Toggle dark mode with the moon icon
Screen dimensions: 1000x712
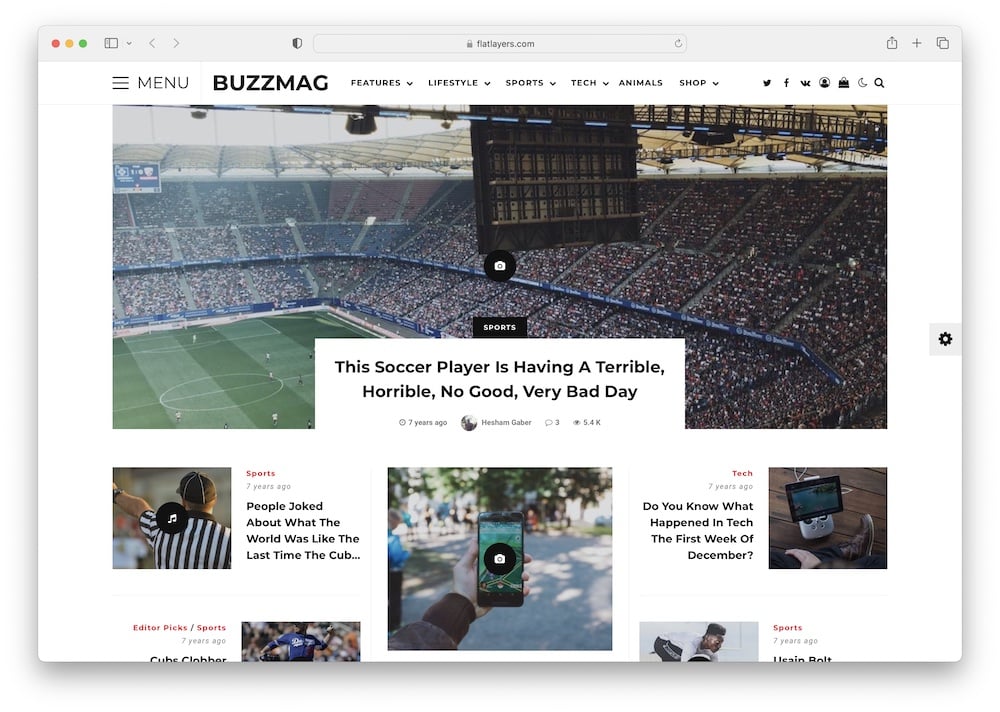[862, 82]
